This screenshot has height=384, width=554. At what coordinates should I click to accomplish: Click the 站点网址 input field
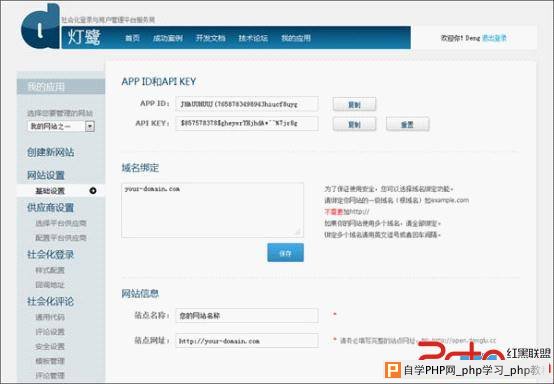pos(247,341)
